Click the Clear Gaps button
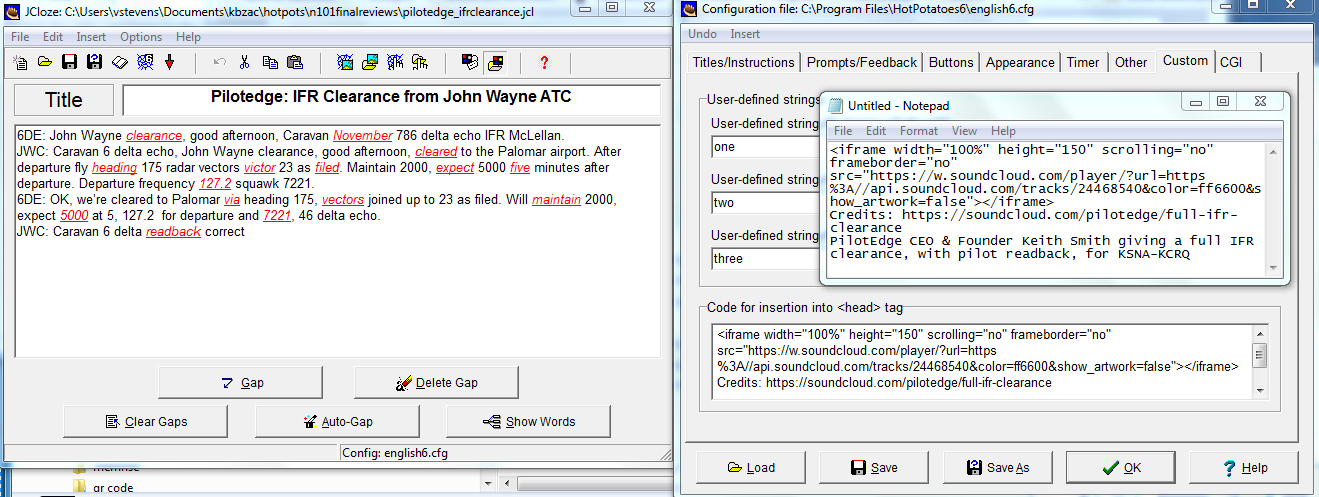Screen dimensions: 1319x497 pyautogui.click(x=145, y=422)
